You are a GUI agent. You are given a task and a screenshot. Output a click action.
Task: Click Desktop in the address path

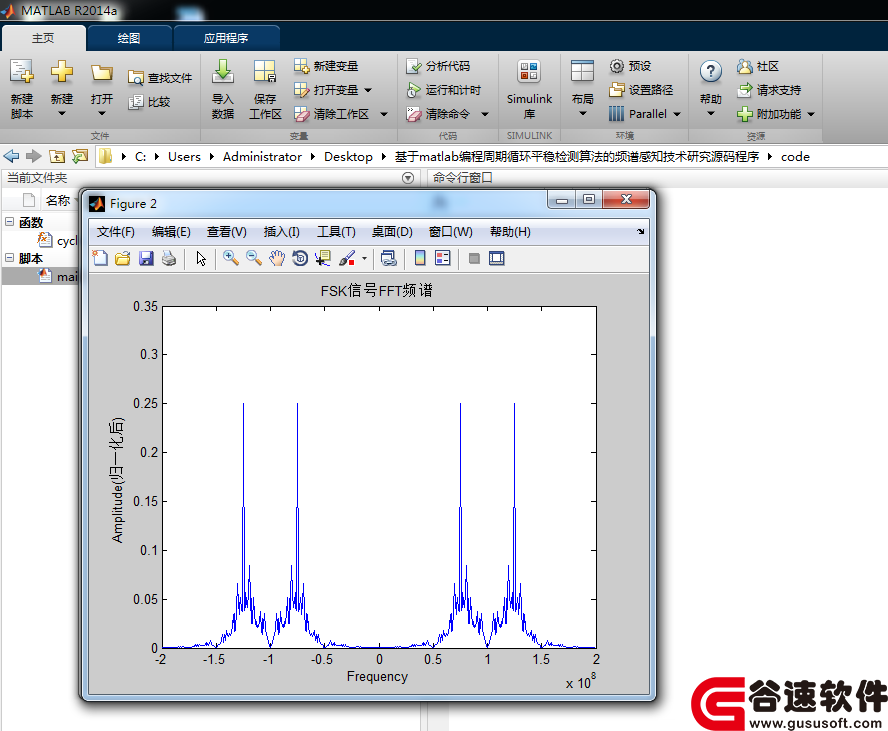(348, 157)
